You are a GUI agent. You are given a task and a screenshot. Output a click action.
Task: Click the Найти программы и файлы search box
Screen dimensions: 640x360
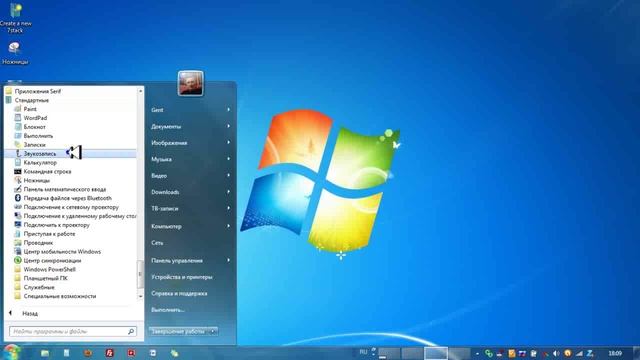[73, 331]
